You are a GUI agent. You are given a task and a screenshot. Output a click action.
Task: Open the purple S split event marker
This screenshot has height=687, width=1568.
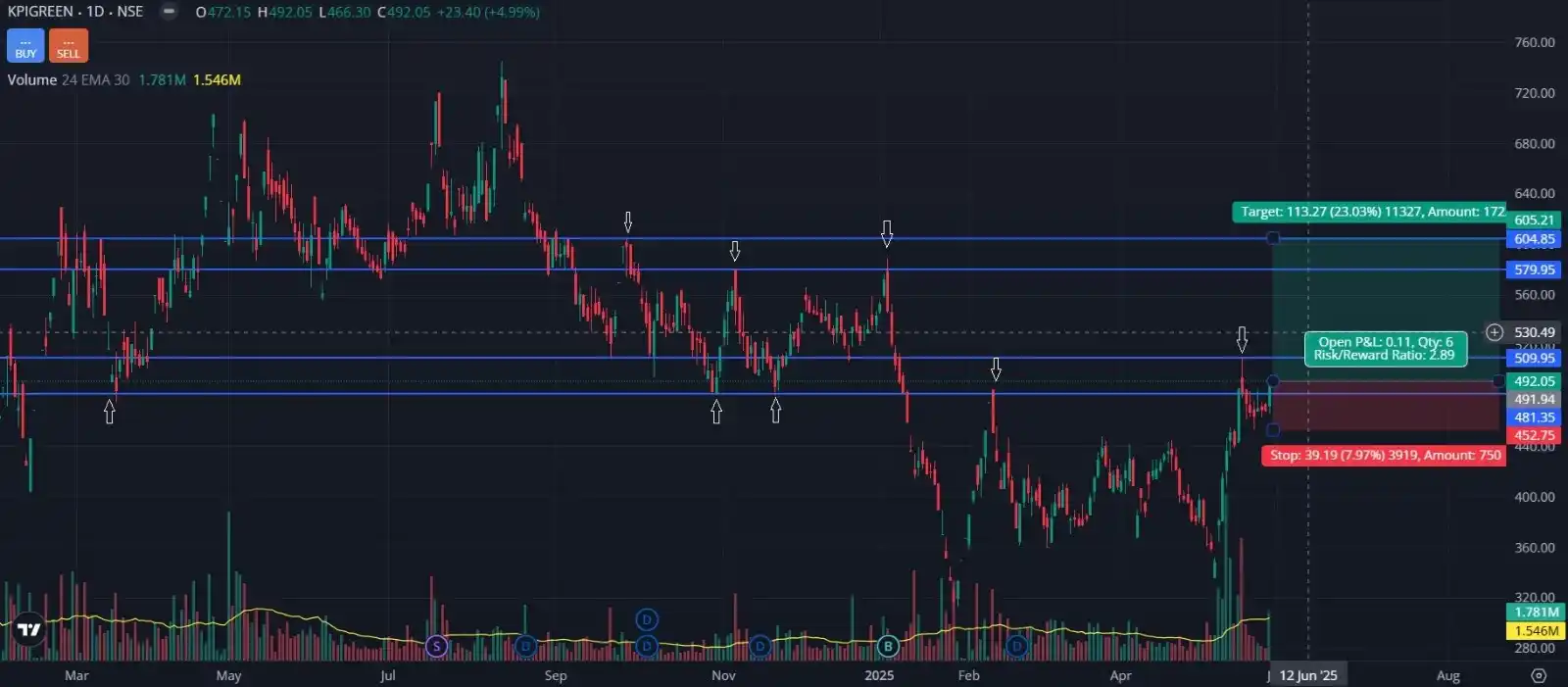click(437, 646)
